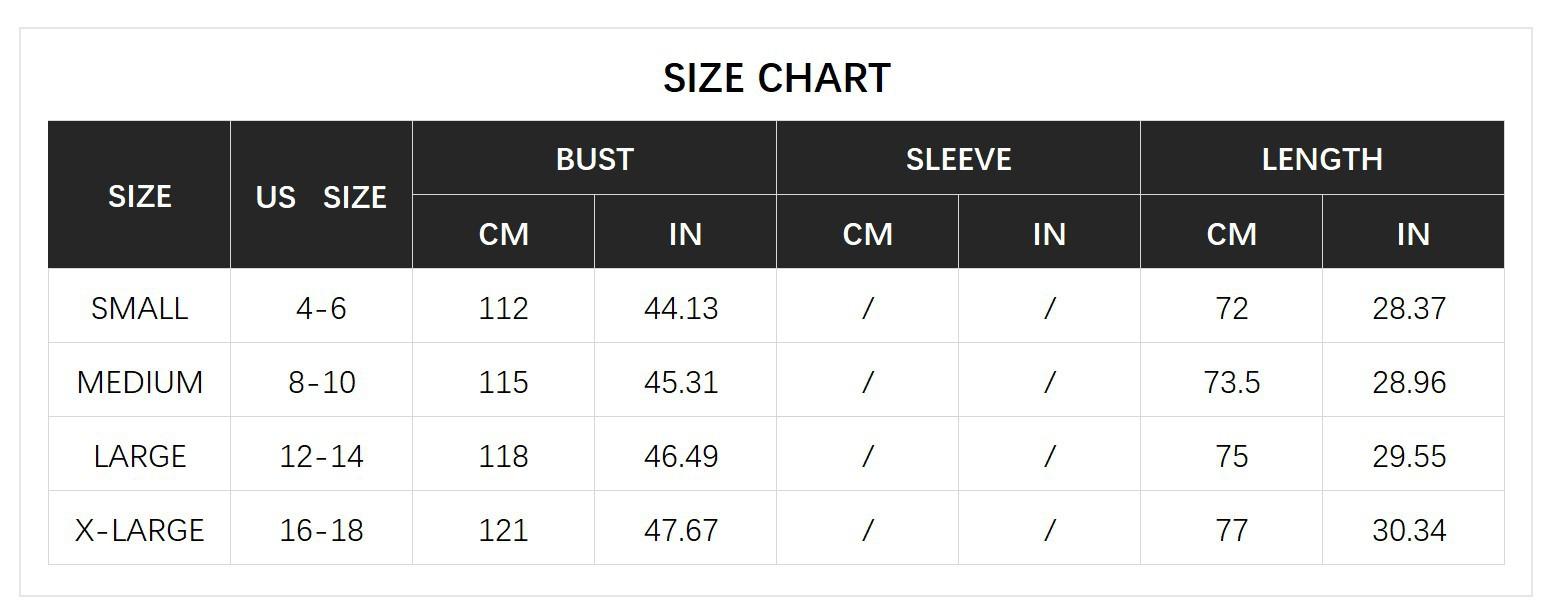Select the X-LARGE size row label
This screenshot has height=615, width=1552.
[139, 530]
